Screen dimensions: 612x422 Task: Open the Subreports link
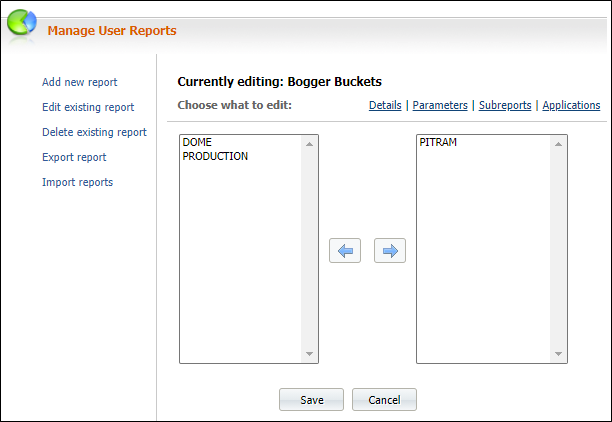[x=505, y=105]
